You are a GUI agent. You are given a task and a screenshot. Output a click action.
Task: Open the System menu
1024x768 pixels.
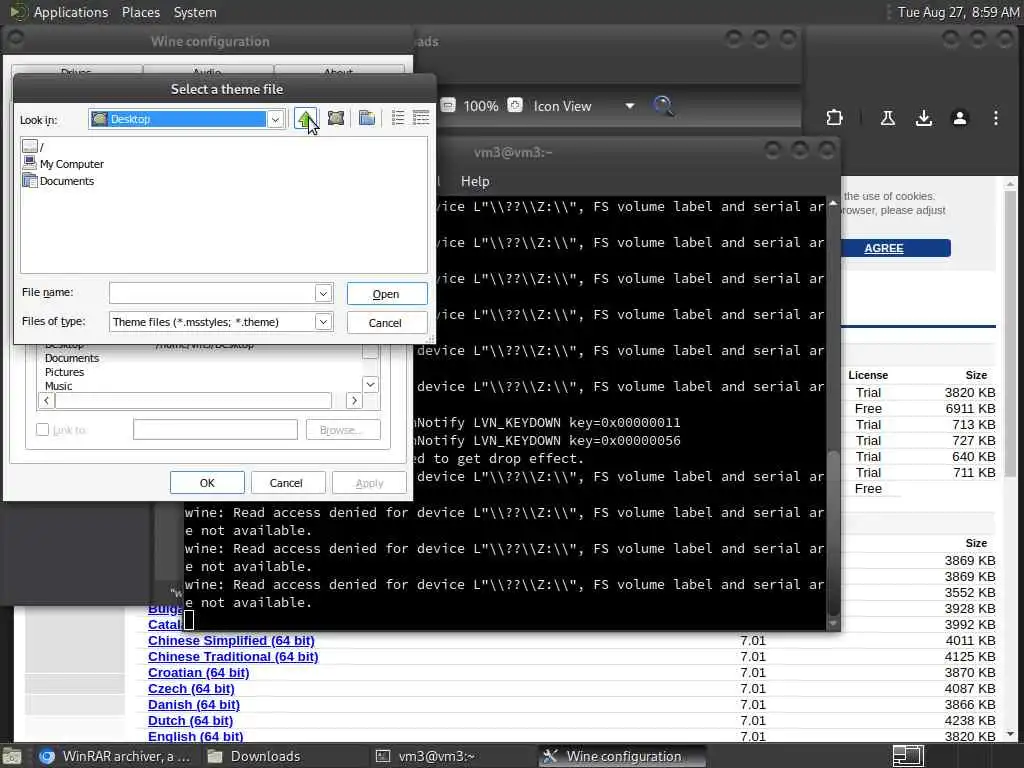tap(195, 12)
